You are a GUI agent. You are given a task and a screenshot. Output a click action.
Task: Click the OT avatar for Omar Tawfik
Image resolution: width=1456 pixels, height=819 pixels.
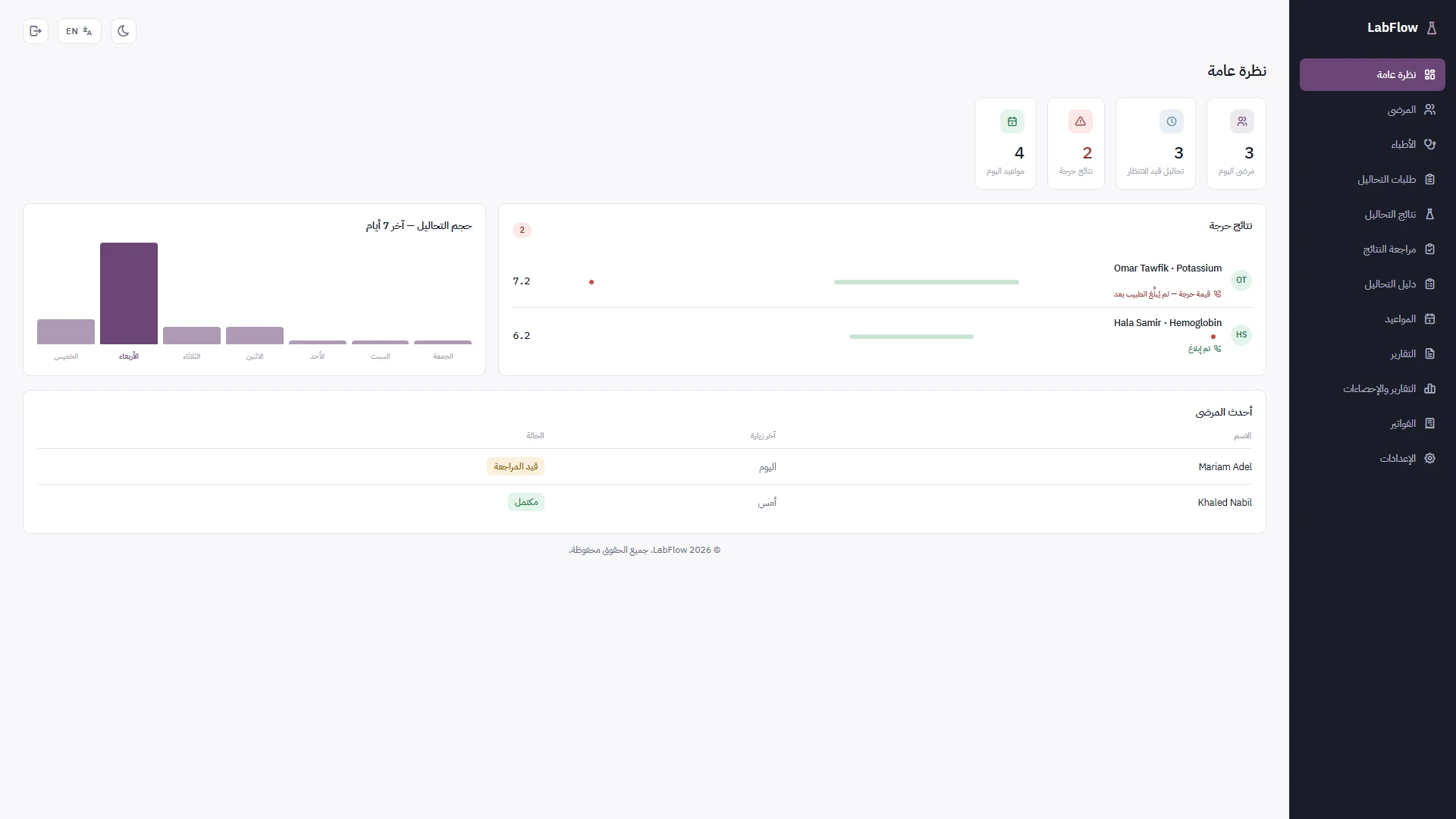pyautogui.click(x=1241, y=281)
